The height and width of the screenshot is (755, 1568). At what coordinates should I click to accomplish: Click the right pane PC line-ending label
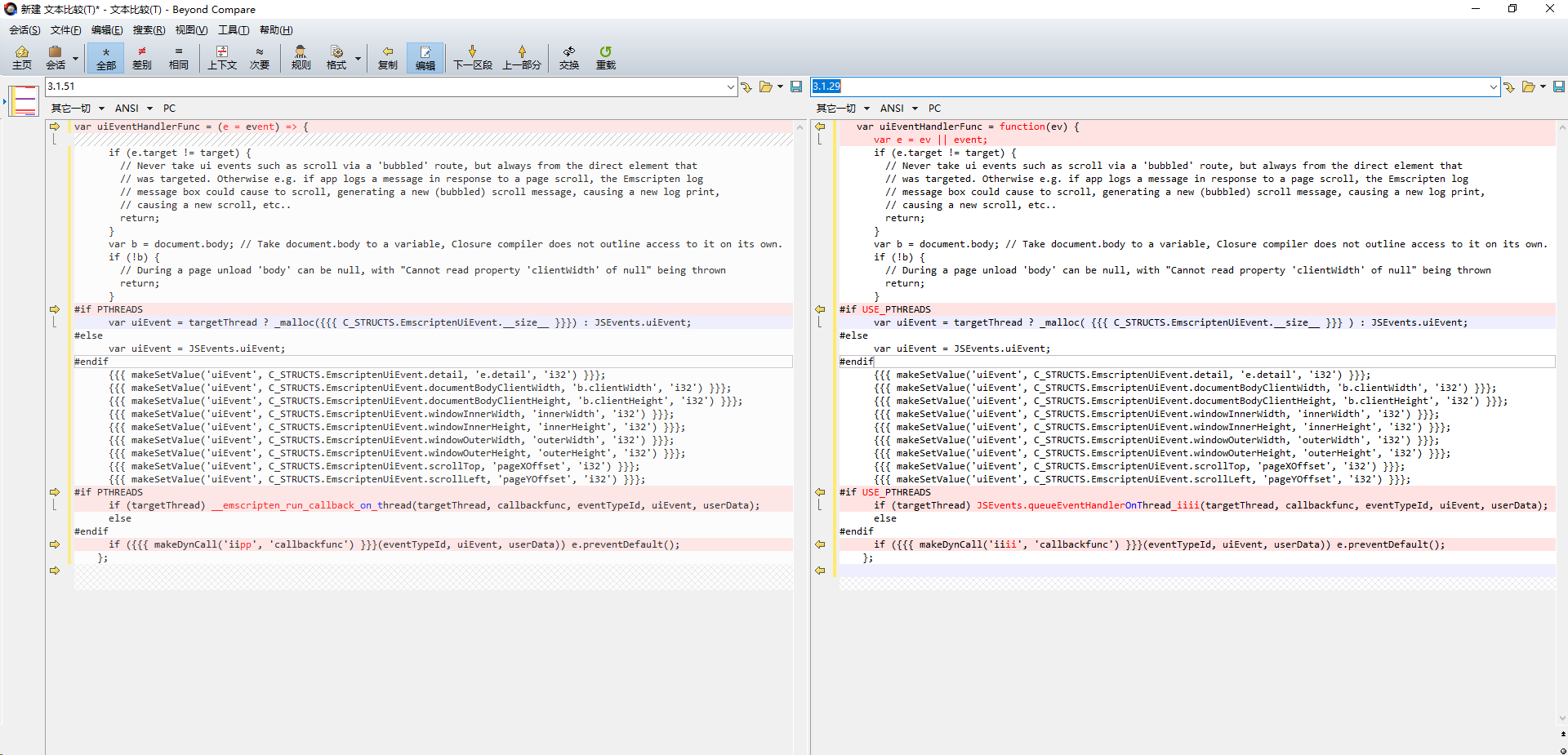coord(934,109)
